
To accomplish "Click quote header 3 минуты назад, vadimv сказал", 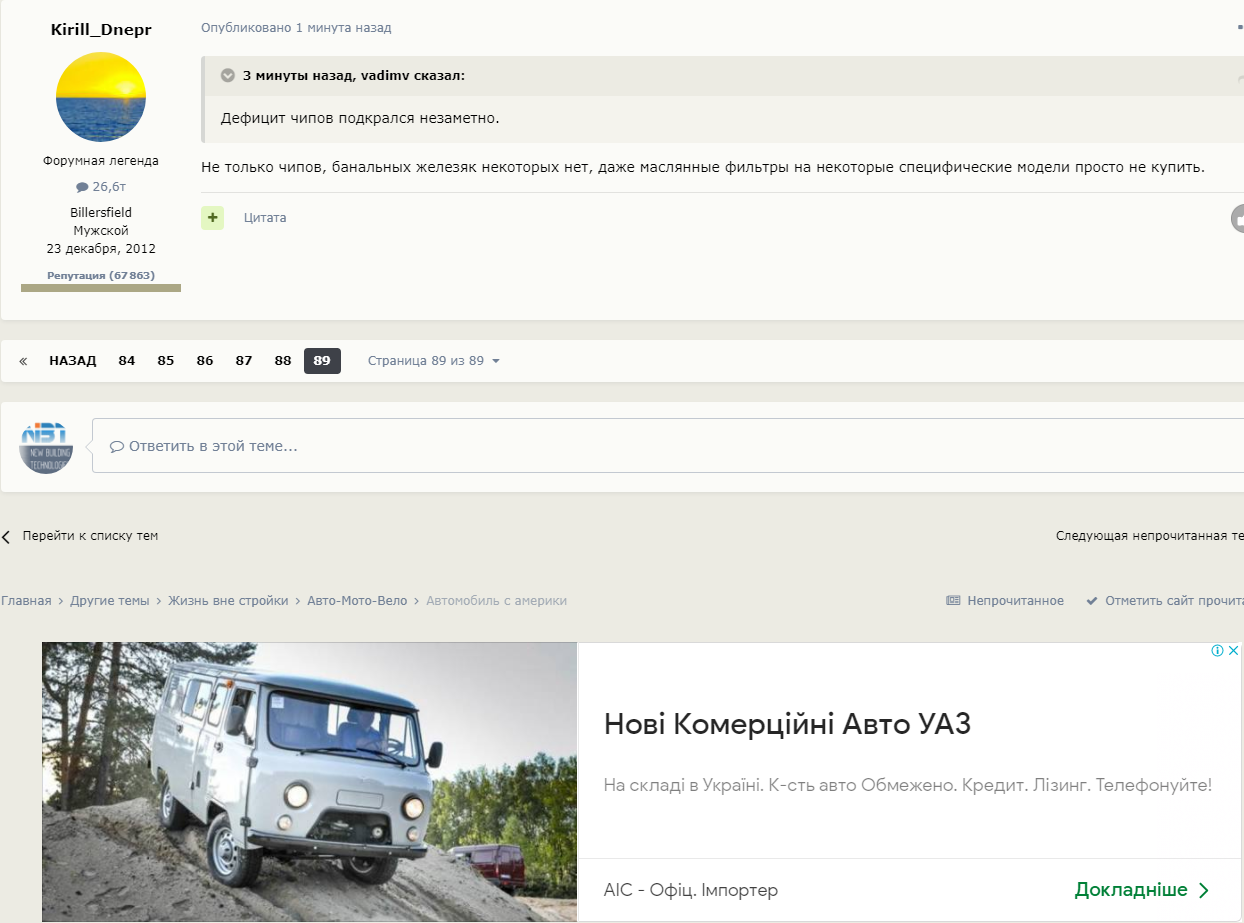I will coord(354,76).
